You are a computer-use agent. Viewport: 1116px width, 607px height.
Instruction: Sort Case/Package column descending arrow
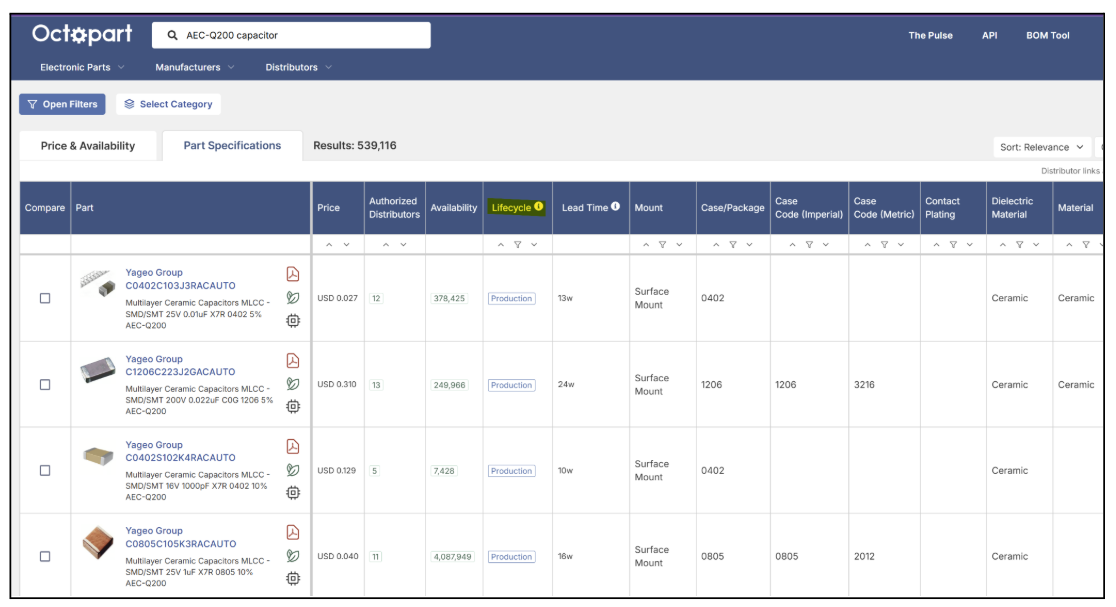point(749,245)
